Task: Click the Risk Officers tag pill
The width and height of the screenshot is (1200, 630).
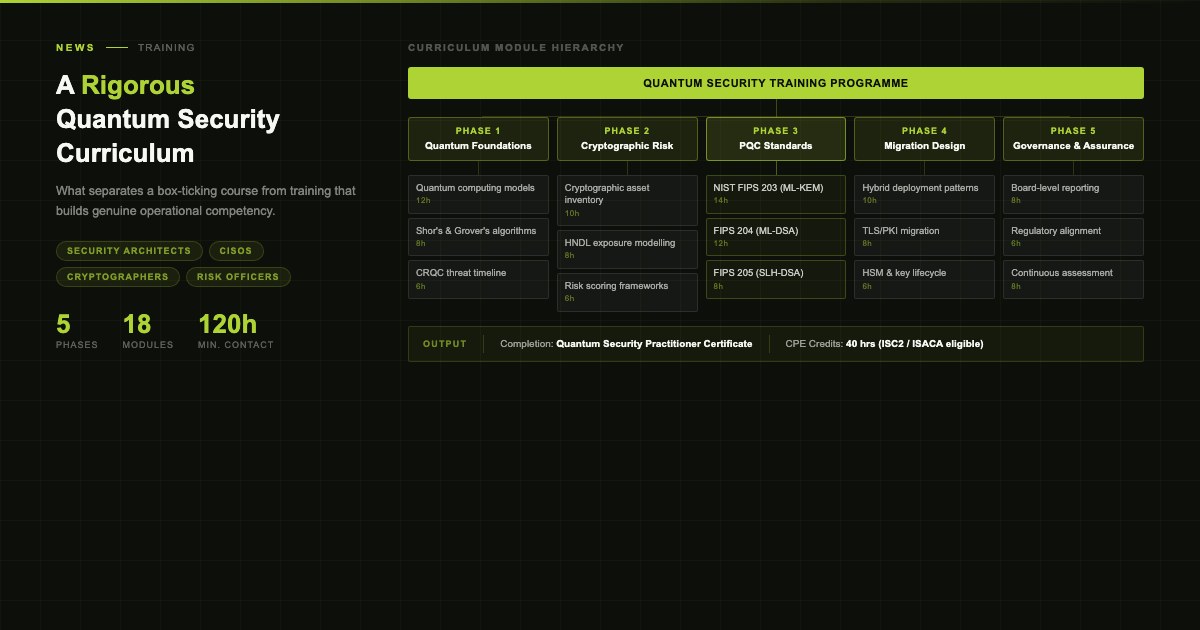Action: pyautogui.click(x=238, y=277)
